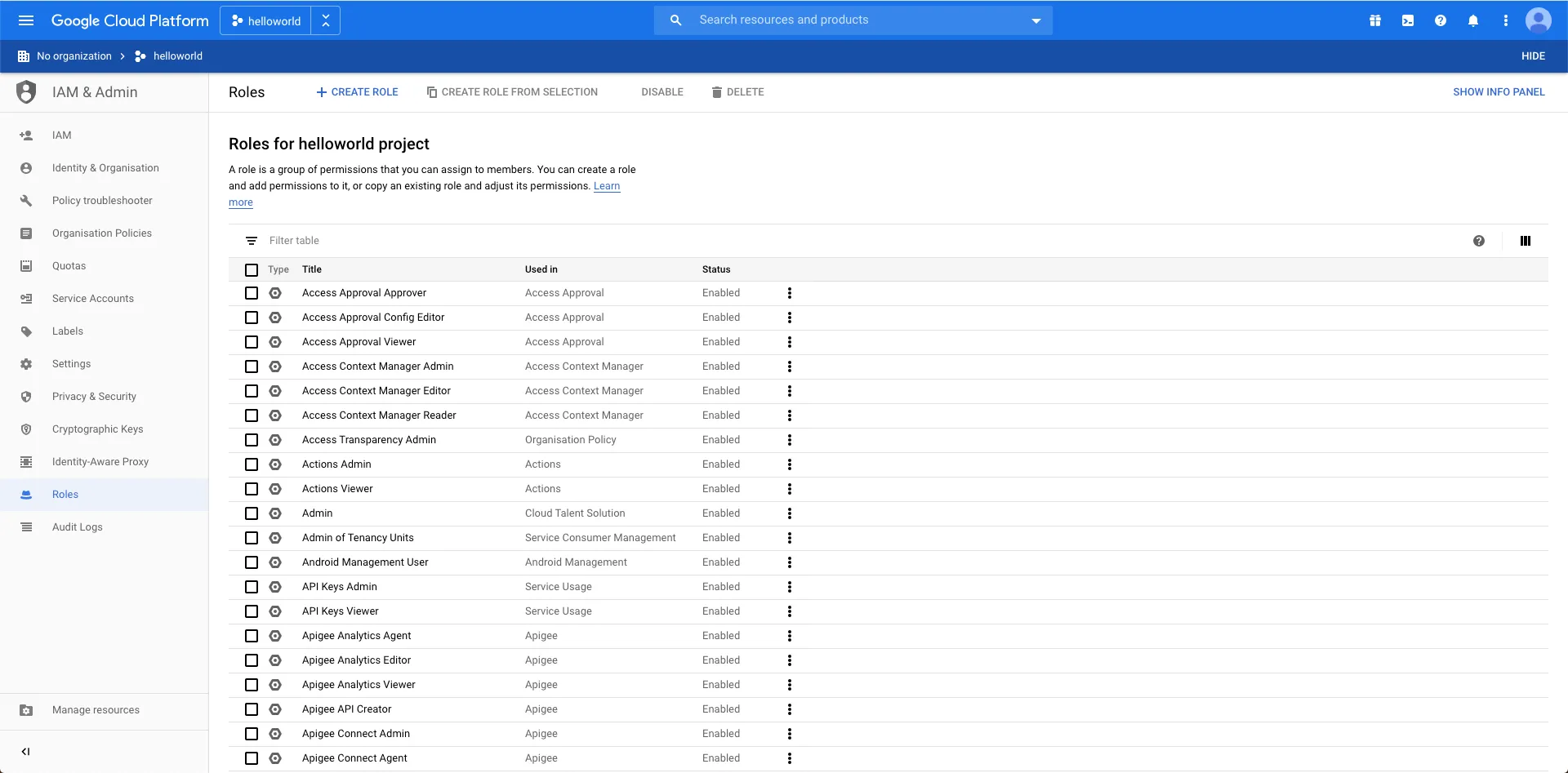Open the notifications bell
Image resolution: width=1568 pixels, height=773 pixels.
[1473, 20]
